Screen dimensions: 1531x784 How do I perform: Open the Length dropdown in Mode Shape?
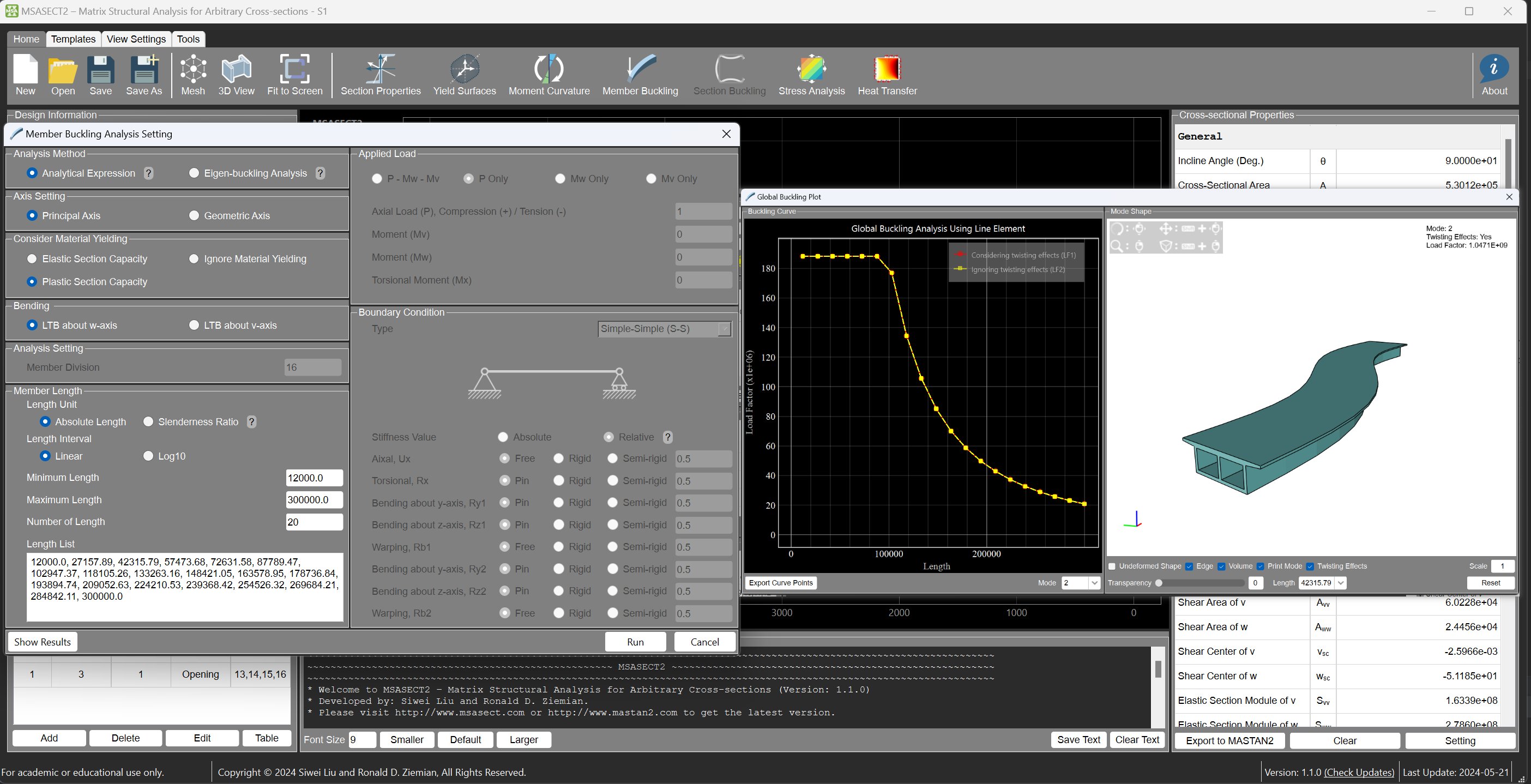tap(1340, 582)
